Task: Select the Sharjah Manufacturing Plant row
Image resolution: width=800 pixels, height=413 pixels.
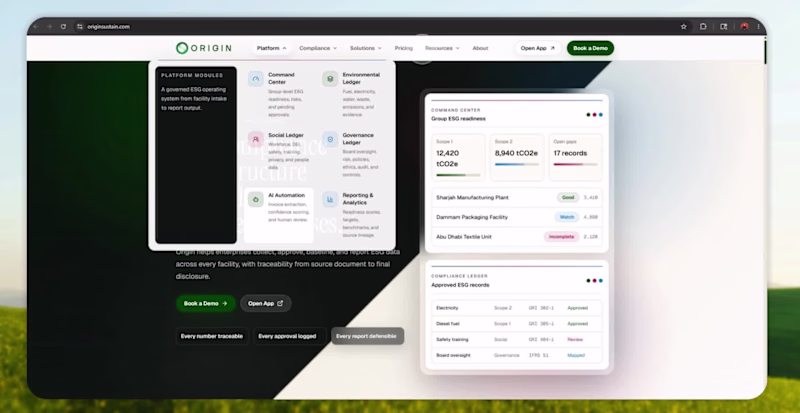Action: (x=517, y=197)
